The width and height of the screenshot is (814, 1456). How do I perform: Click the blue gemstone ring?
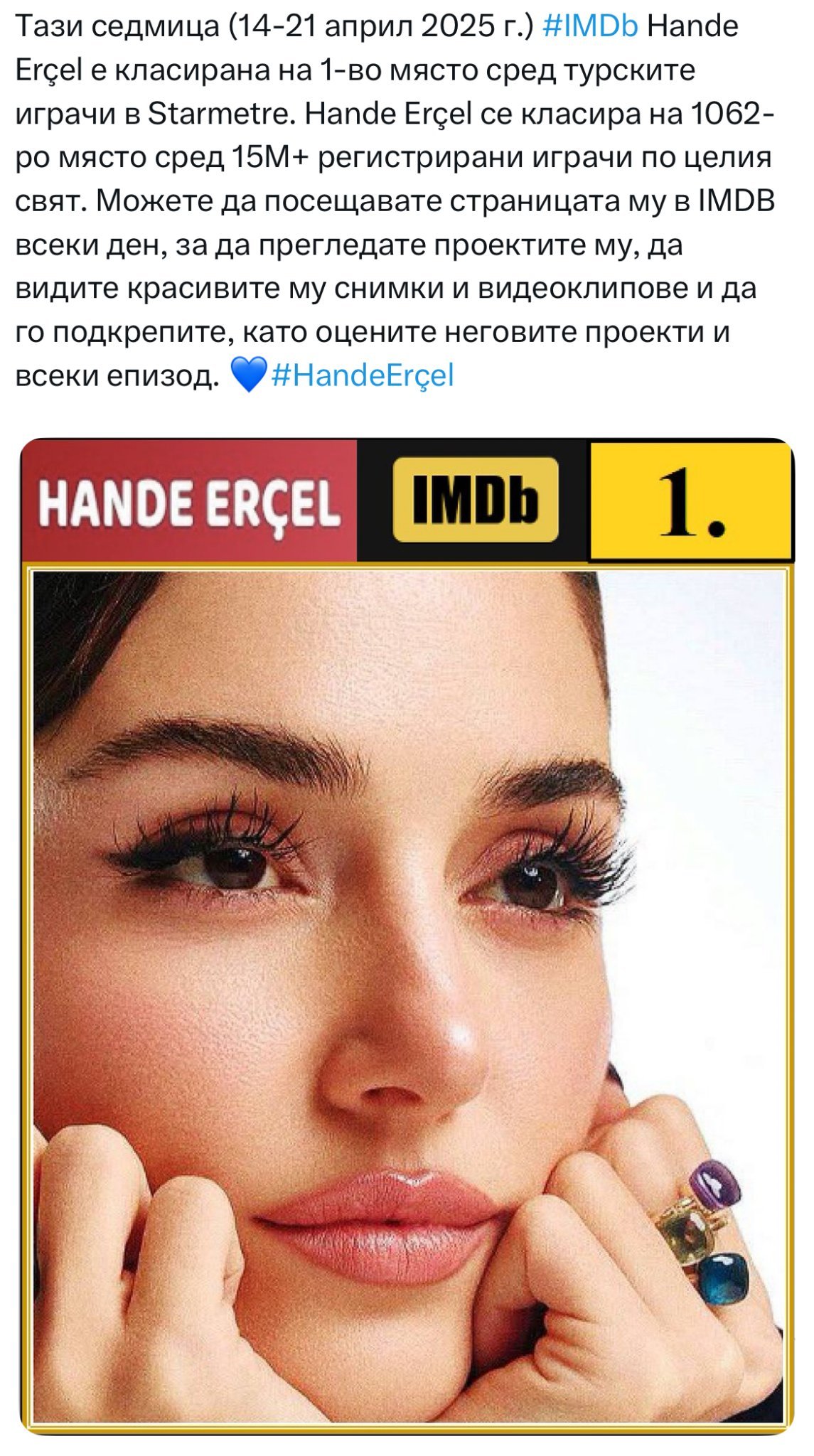point(722,1278)
